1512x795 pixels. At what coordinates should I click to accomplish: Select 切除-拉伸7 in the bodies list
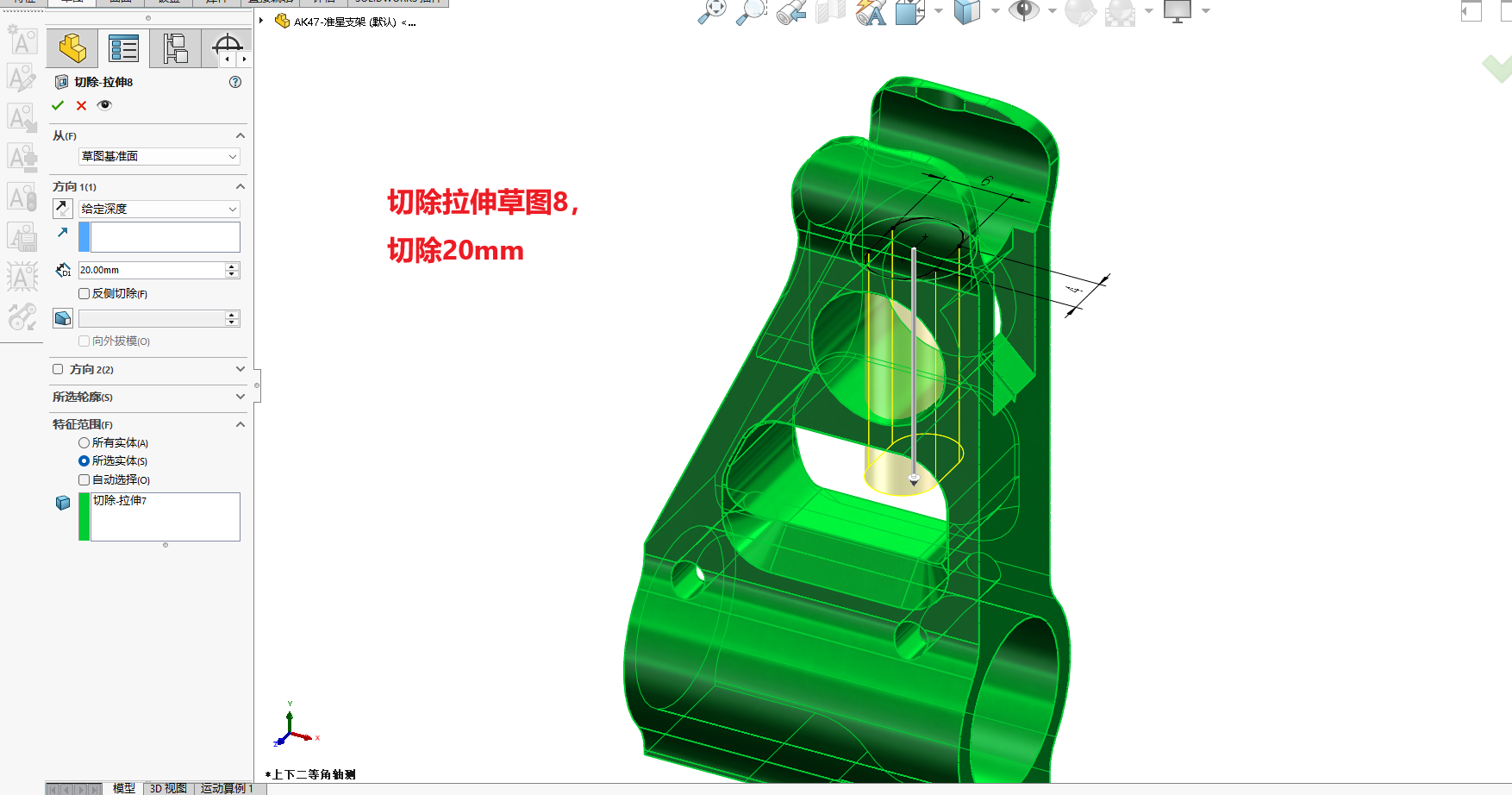point(120,500)
